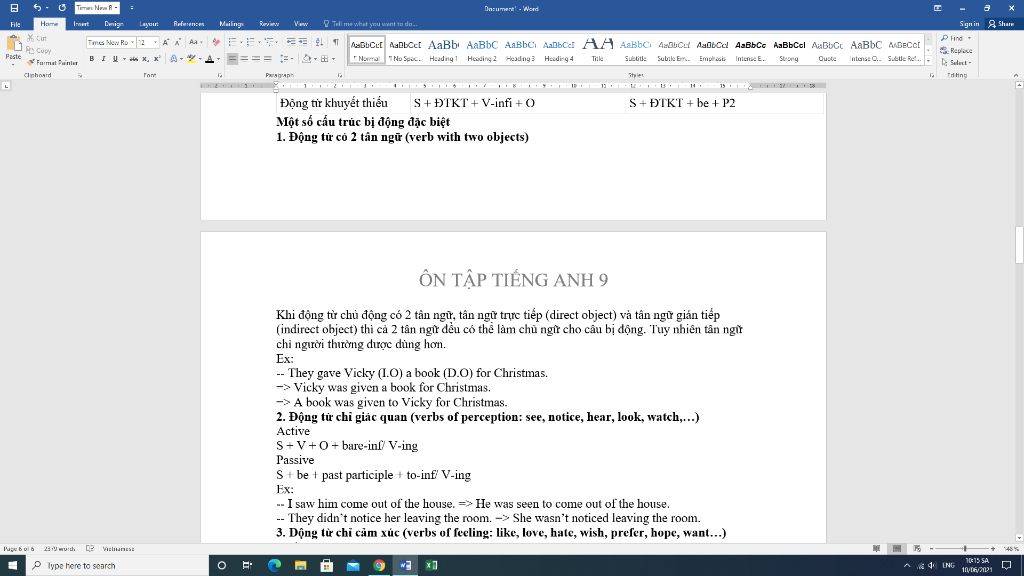This screenshot has height=576, width=1024.
Task: Open File Explorer from taskbar
Action: coord(300,566)
